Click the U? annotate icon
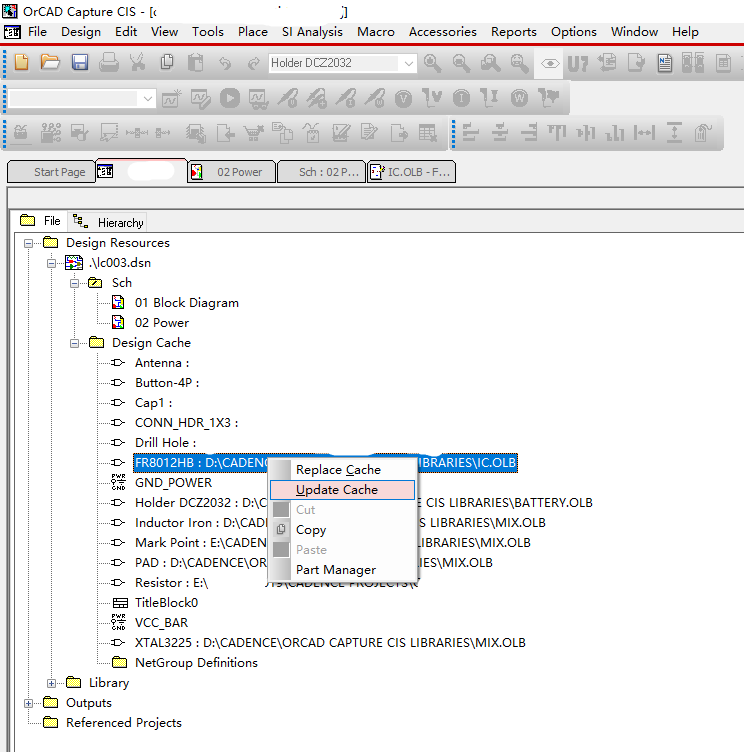 tap(578, 63)
